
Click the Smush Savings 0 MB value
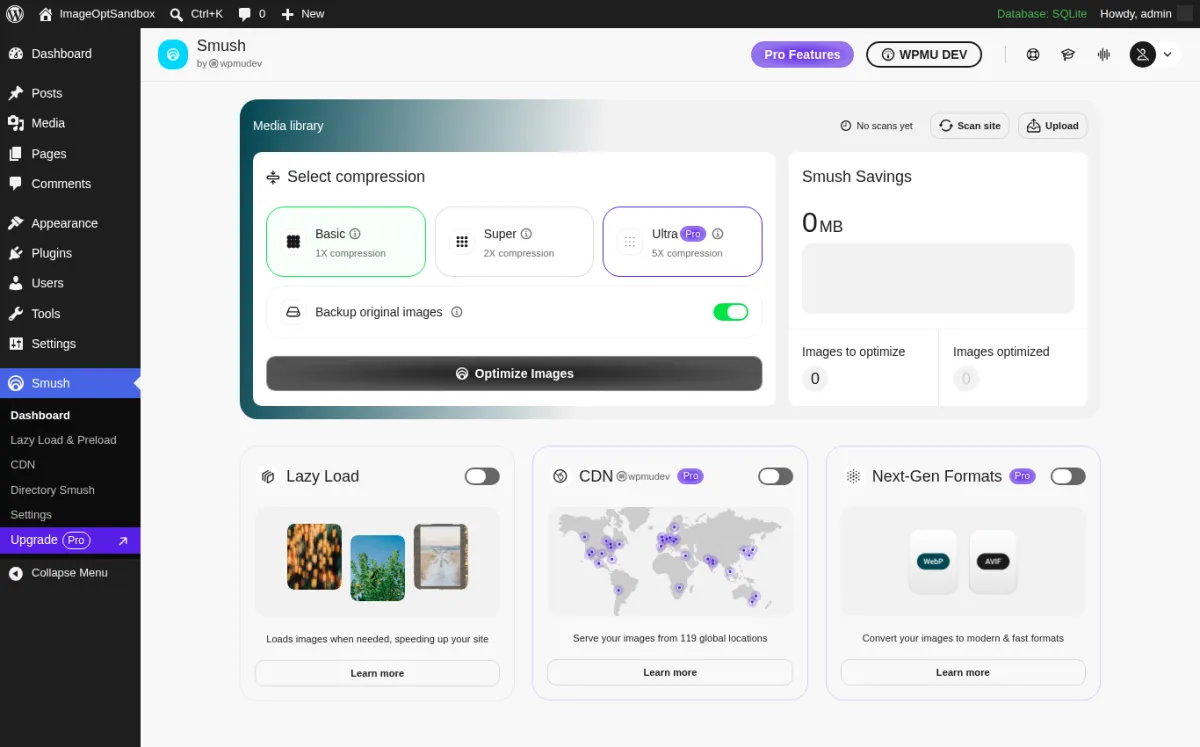coord(822,223)
